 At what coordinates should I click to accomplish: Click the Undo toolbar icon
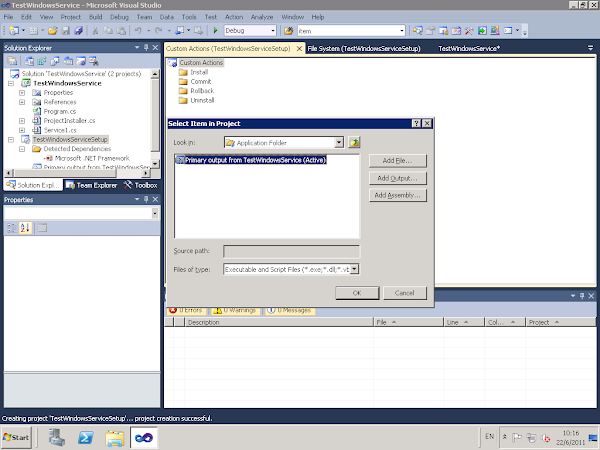138,31
